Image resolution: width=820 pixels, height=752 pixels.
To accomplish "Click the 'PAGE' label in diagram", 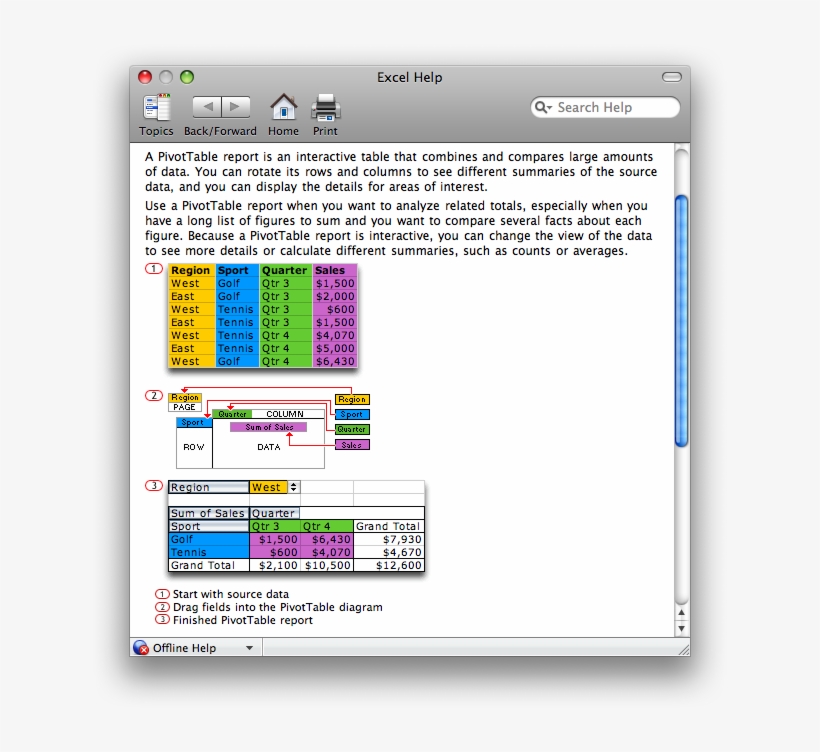I will [x=184, y=407].
